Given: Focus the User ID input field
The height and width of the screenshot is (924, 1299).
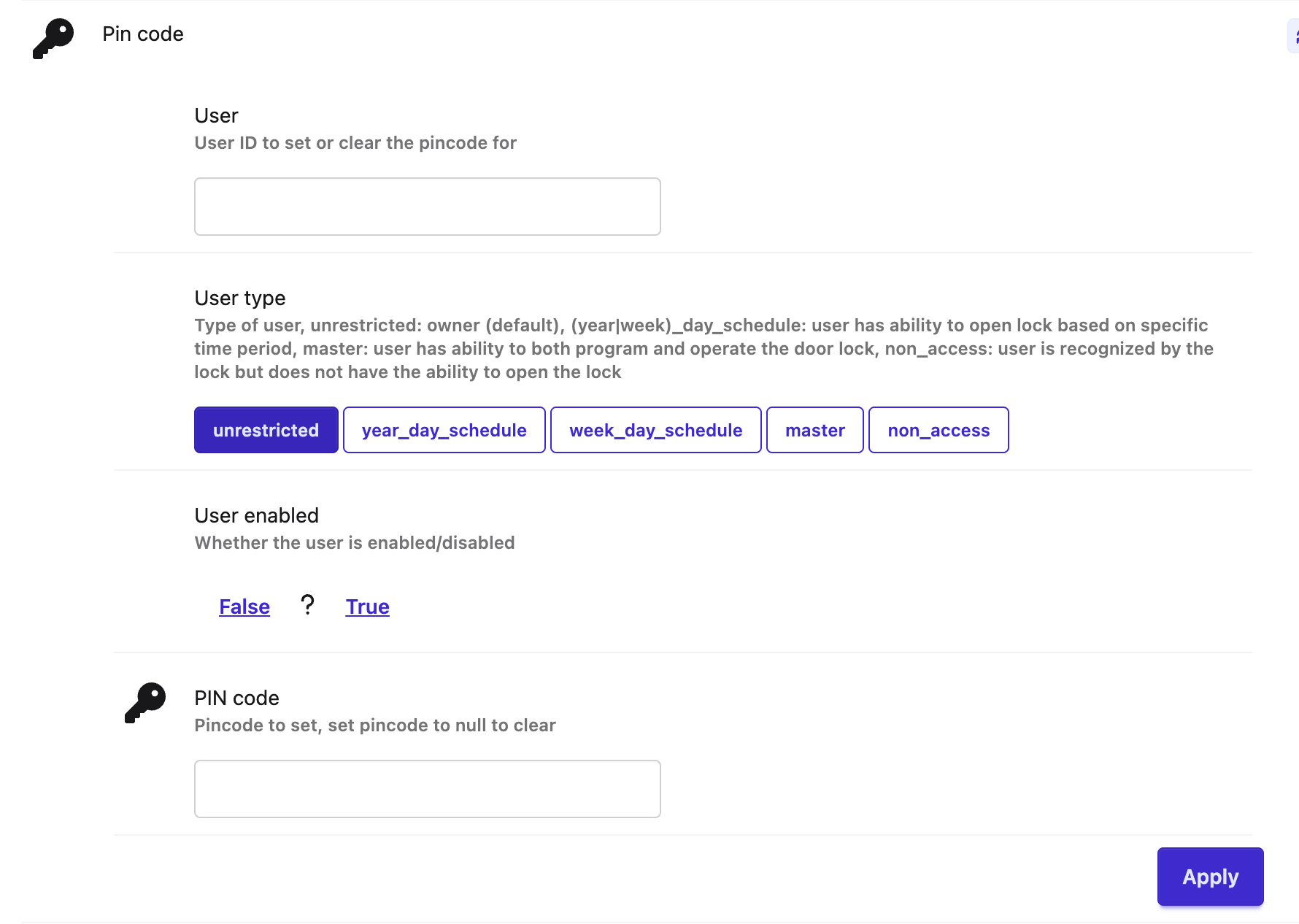Looking at the screenshot, I should tap(427, 207).
